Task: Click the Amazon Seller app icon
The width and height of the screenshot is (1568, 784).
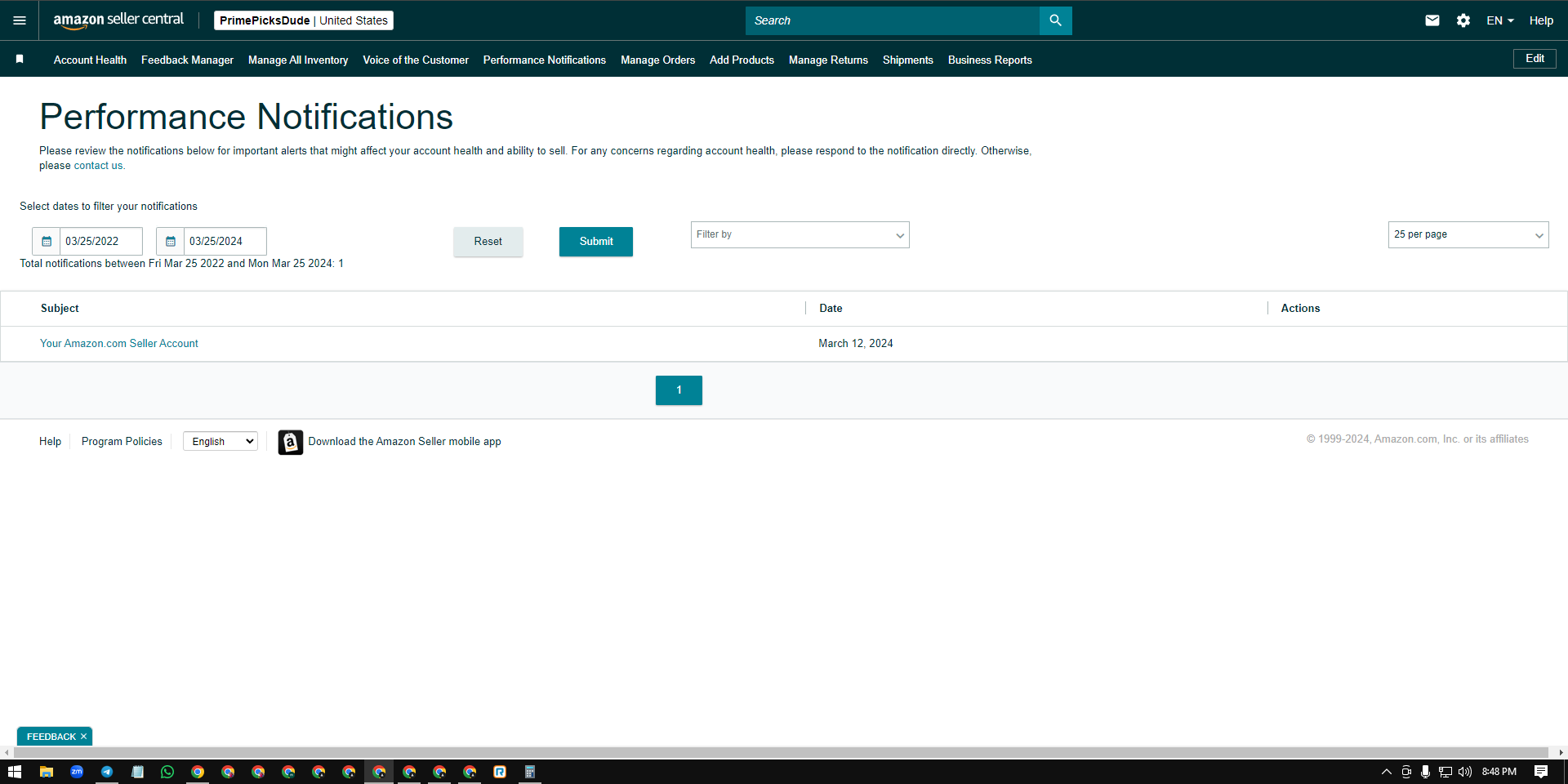Action: point(291,442)
